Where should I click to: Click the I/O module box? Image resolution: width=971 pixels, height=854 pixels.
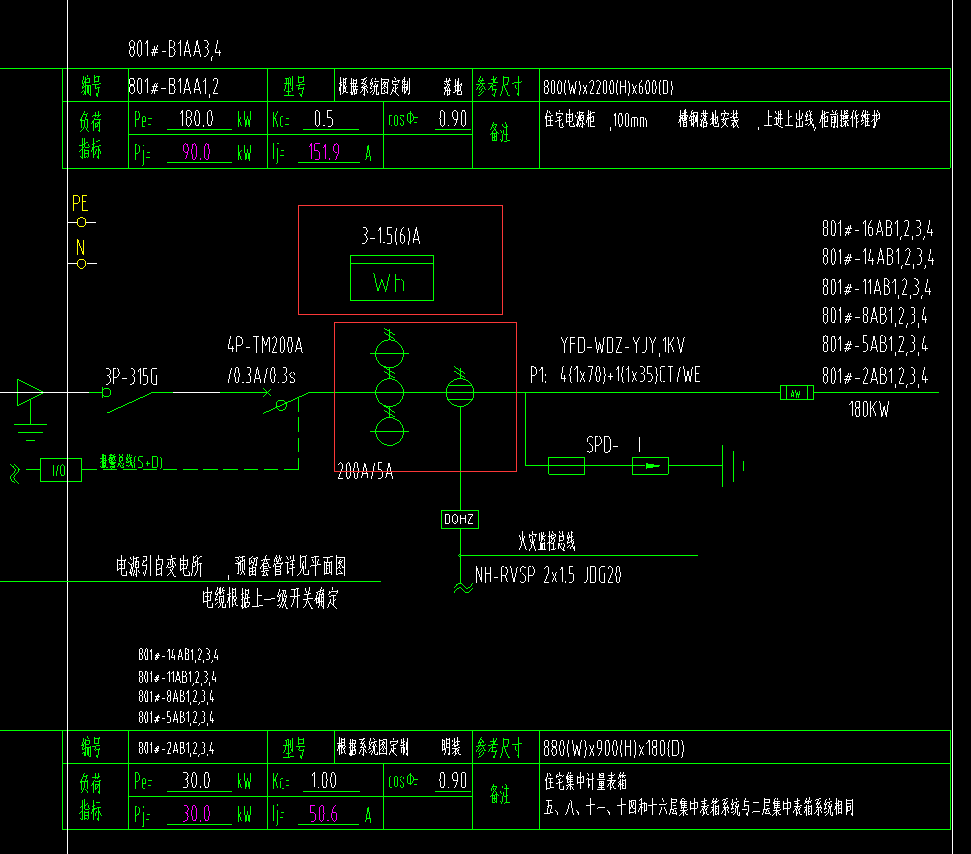(61, 470)
